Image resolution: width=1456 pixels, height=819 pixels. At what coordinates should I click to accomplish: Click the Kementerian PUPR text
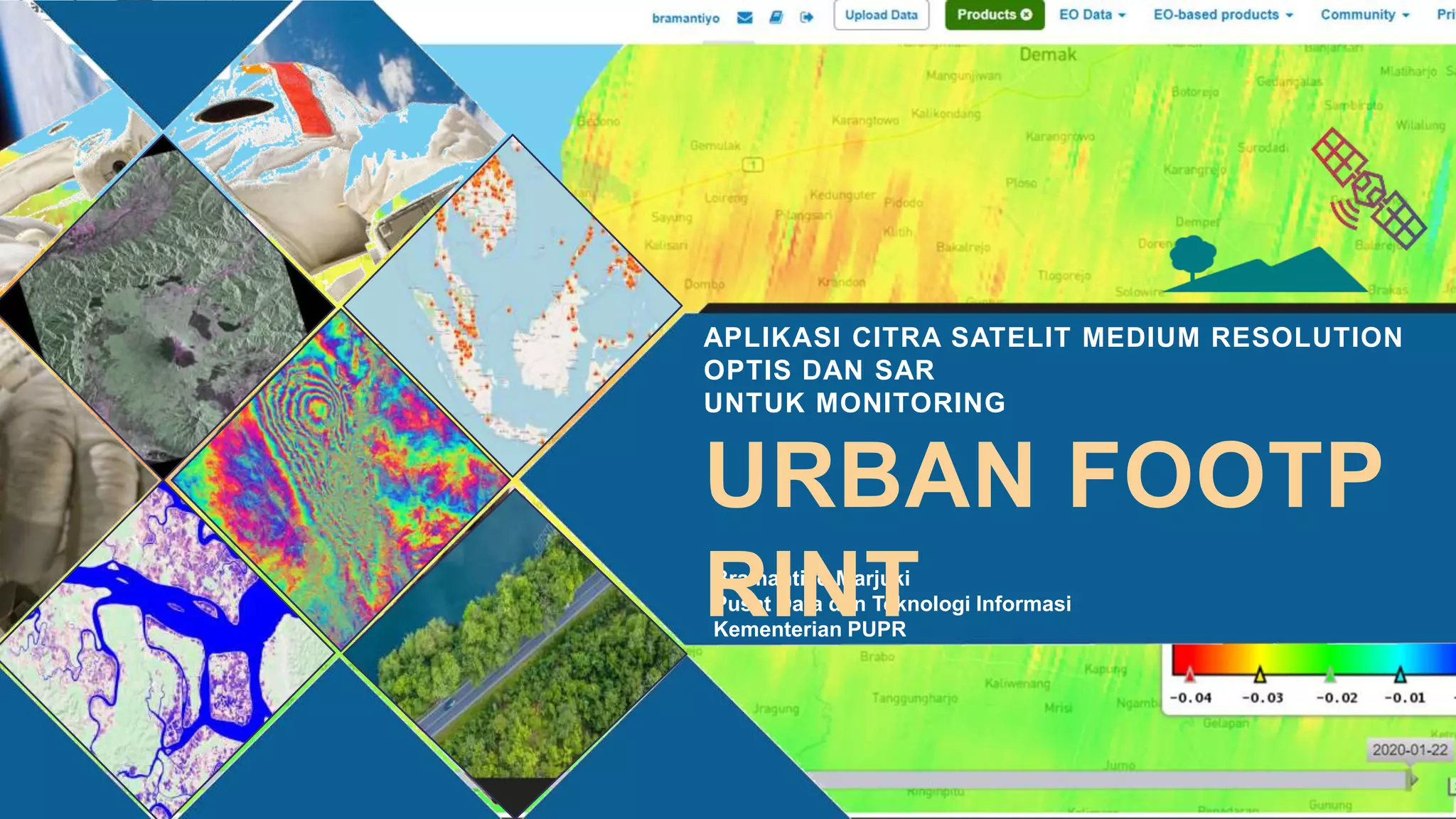[x=810, y=629]
